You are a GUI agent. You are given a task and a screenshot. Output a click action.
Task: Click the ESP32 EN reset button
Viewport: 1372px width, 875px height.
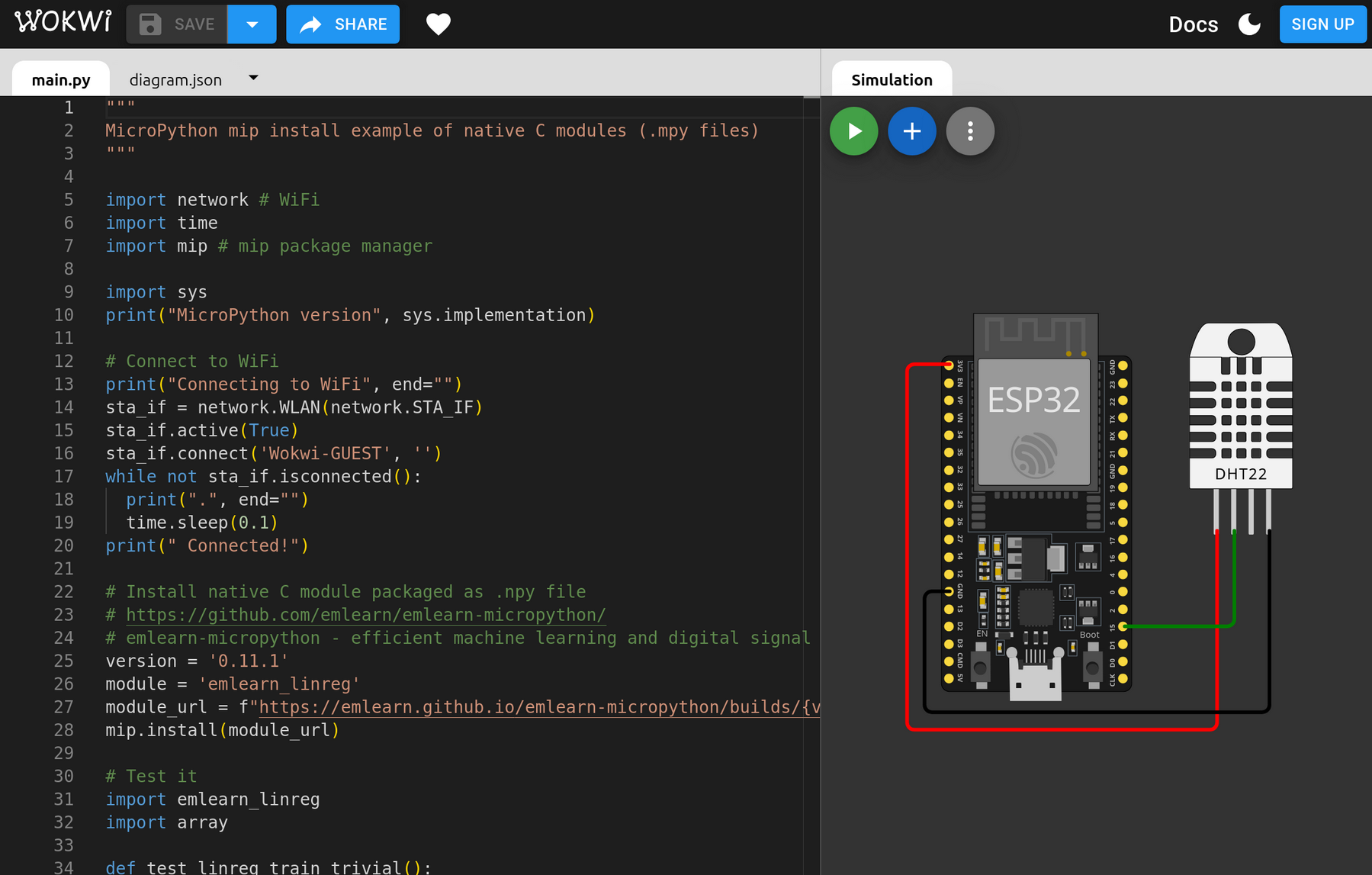click(x=981, y=668)
